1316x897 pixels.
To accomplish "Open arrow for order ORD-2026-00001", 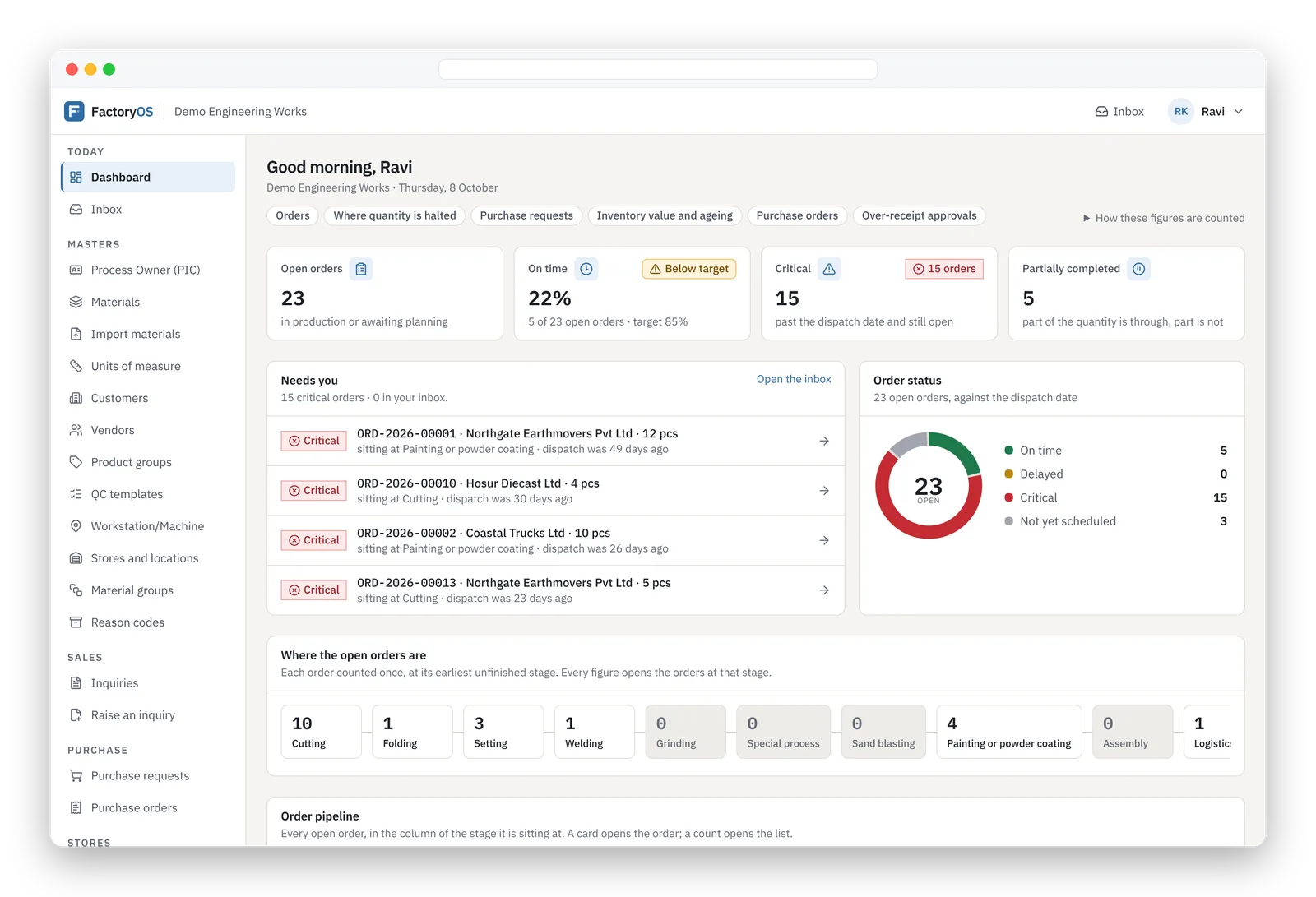I will click(824, 442).
